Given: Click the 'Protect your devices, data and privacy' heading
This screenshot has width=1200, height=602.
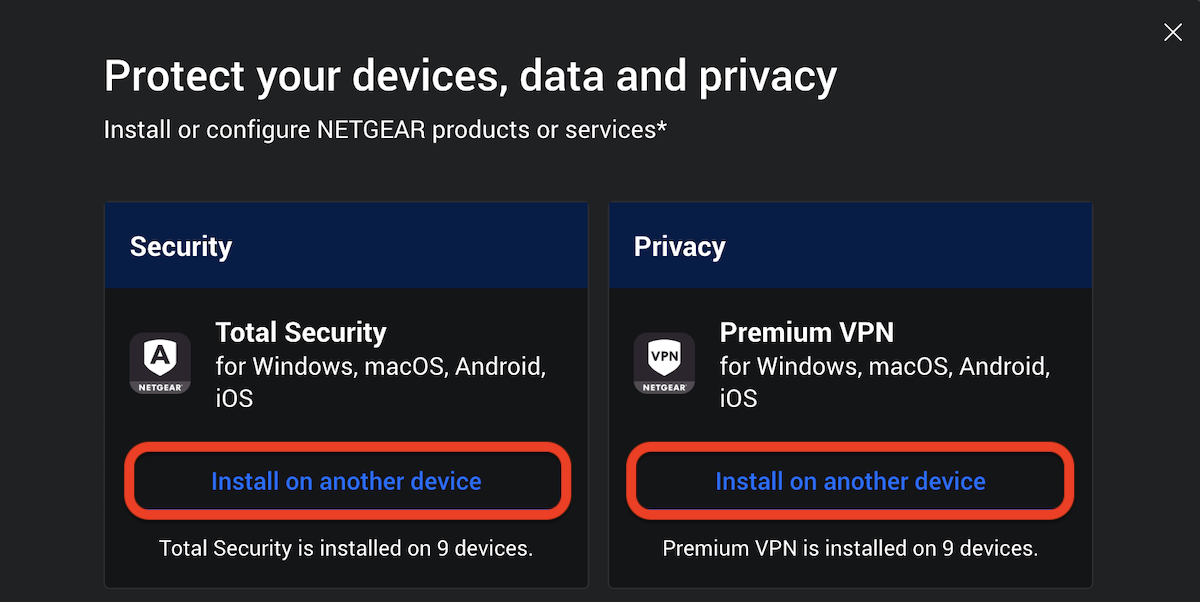Looking at the screenshot, I should pyautogui.click(x=470, y=78).
